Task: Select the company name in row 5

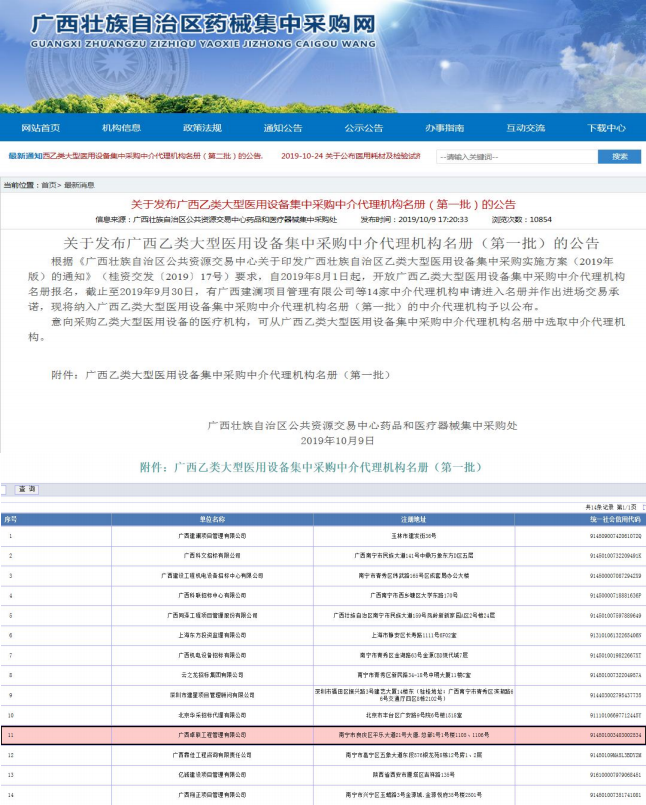Action: 212,615
